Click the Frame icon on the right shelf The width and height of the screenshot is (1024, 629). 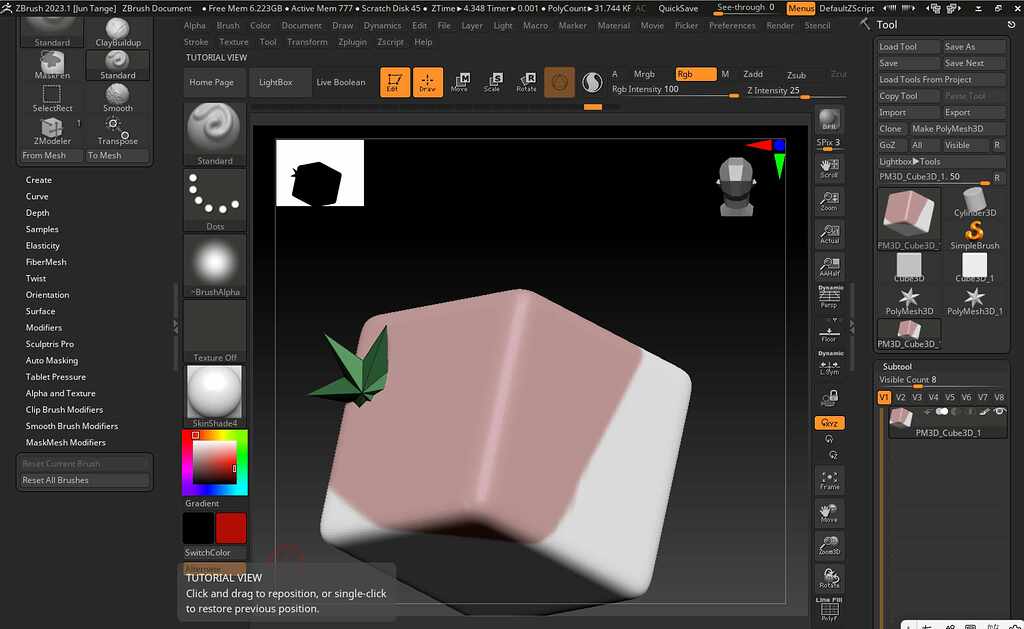[829, 478]
